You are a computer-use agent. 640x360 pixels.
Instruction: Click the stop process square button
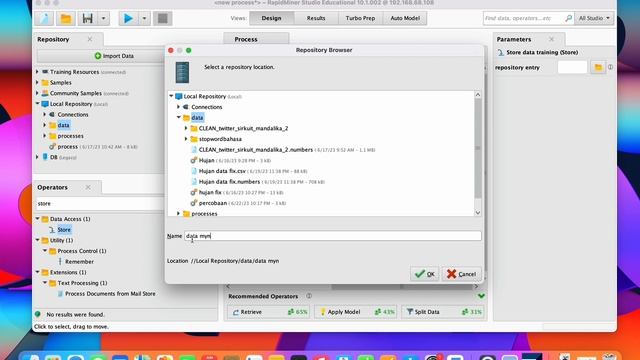click(162, 18)
